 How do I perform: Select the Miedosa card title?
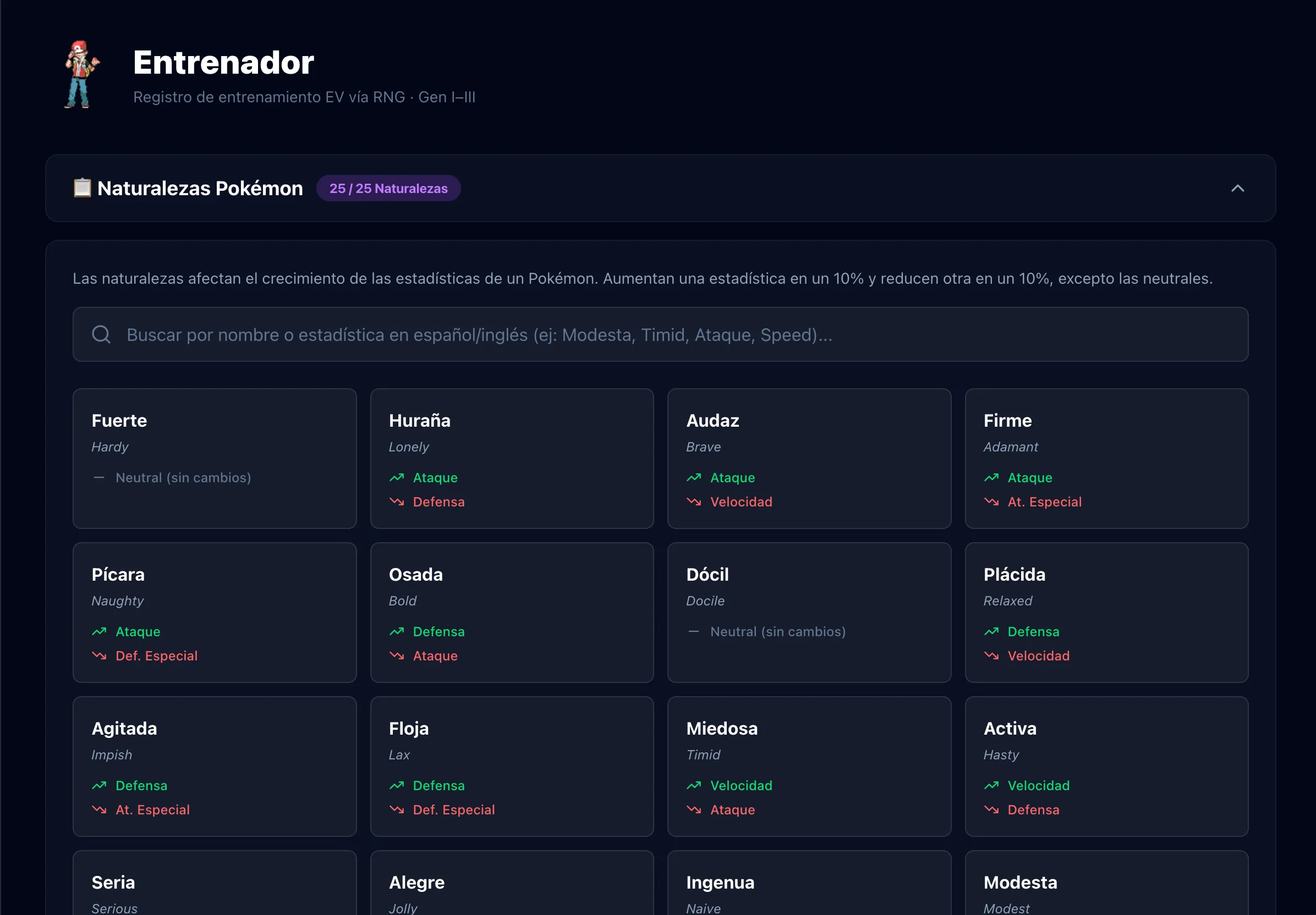point(722,728)
